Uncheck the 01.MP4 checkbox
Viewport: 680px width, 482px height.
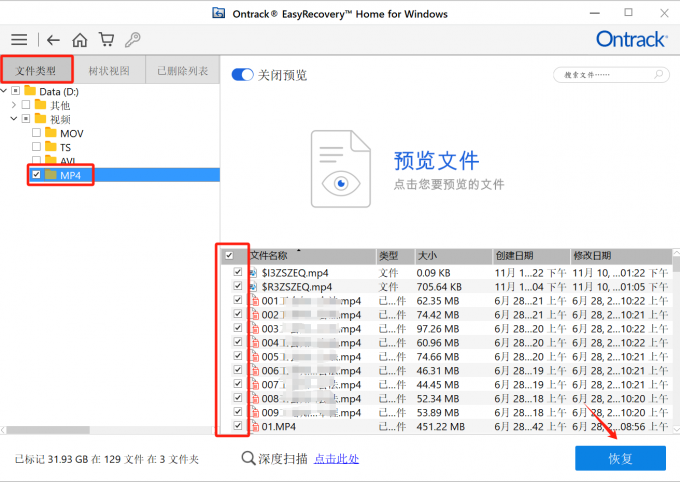pyautogui.click(x=238, y=426)
